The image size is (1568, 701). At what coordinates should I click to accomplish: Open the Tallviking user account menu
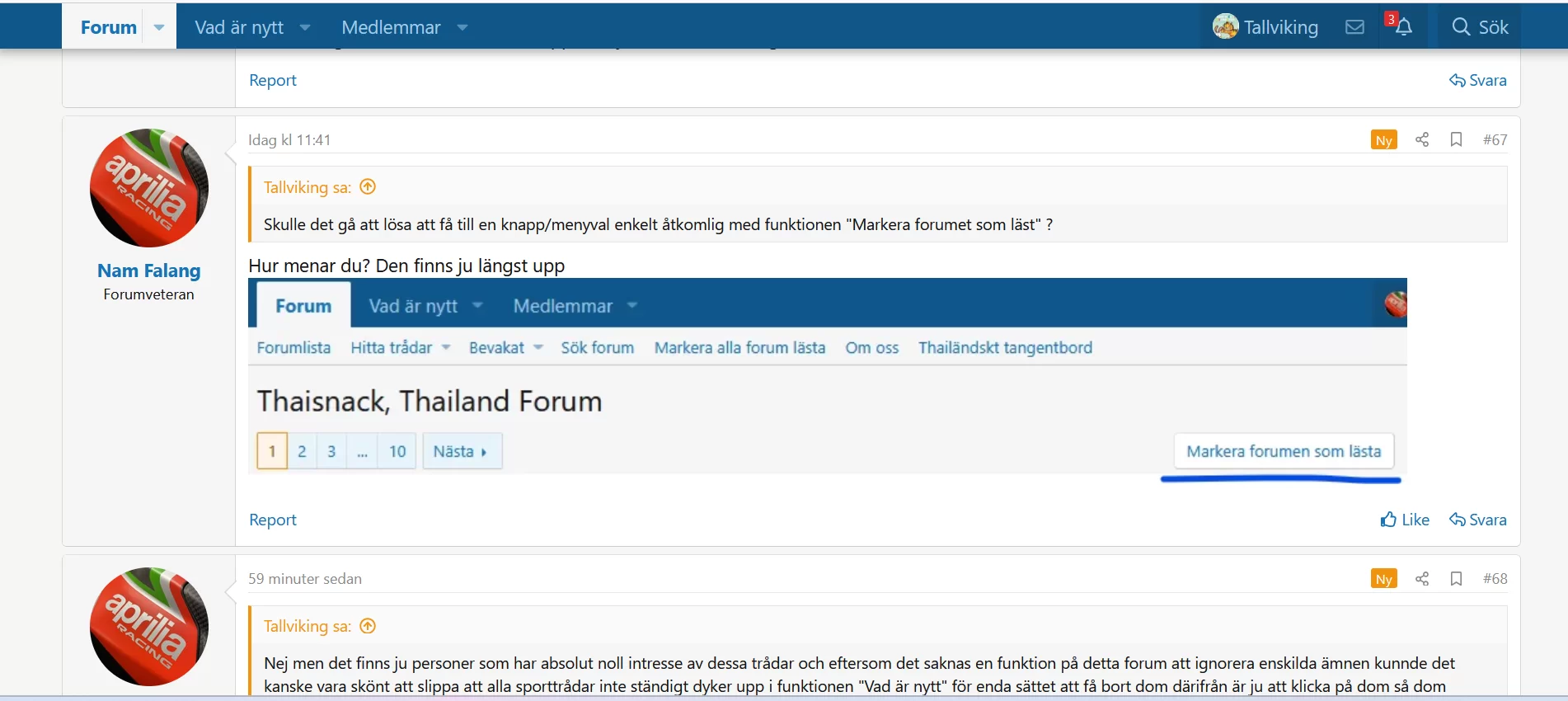point(1265,27)
